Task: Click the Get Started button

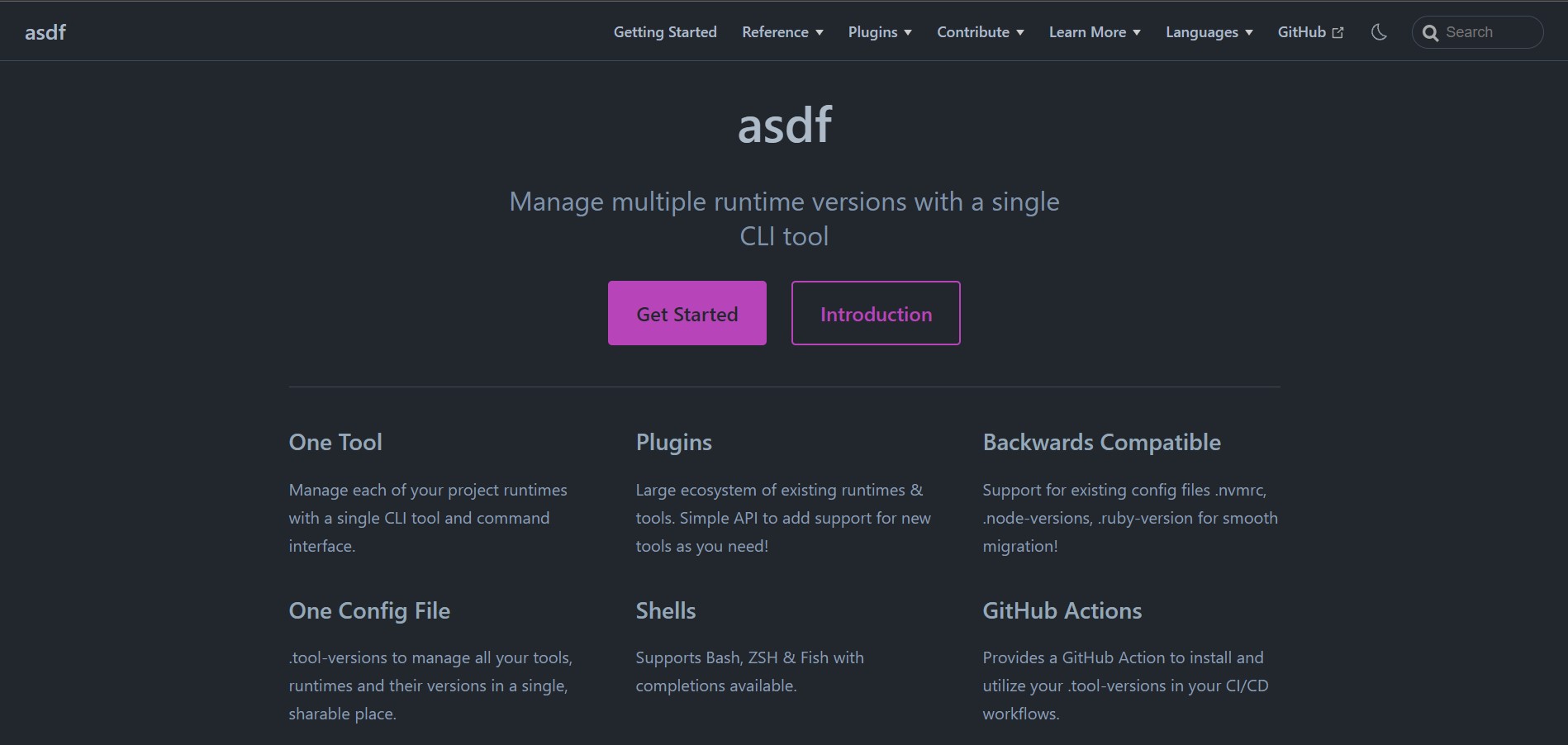Action: [x=687, y=313]
